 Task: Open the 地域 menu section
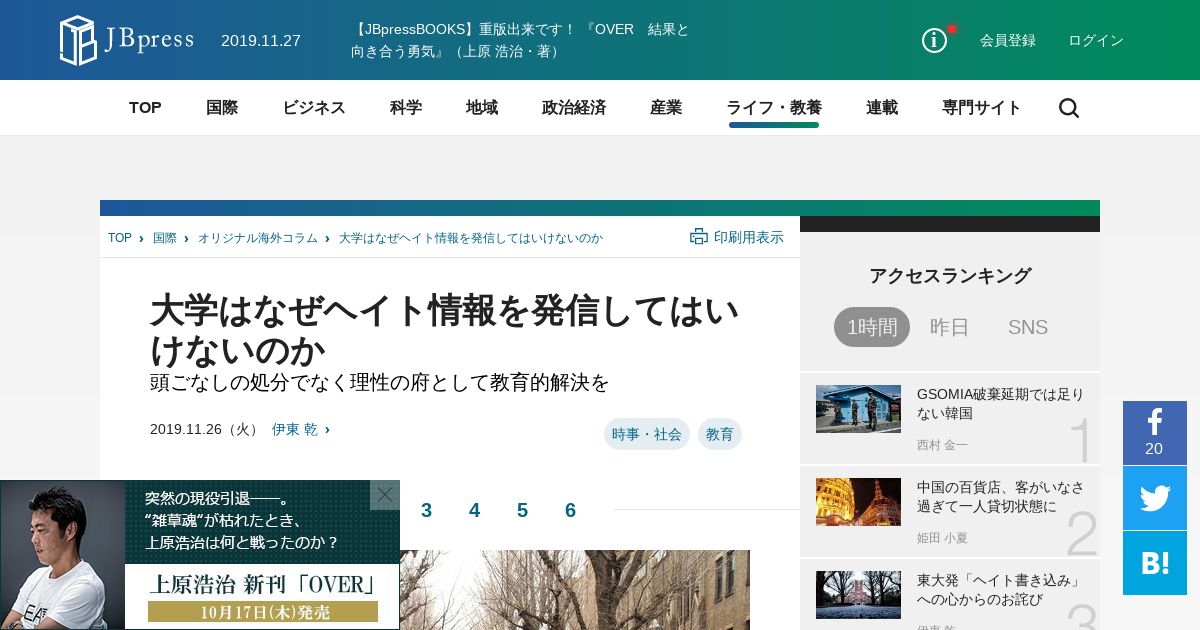pyautogui.click(x=482, y=108)
